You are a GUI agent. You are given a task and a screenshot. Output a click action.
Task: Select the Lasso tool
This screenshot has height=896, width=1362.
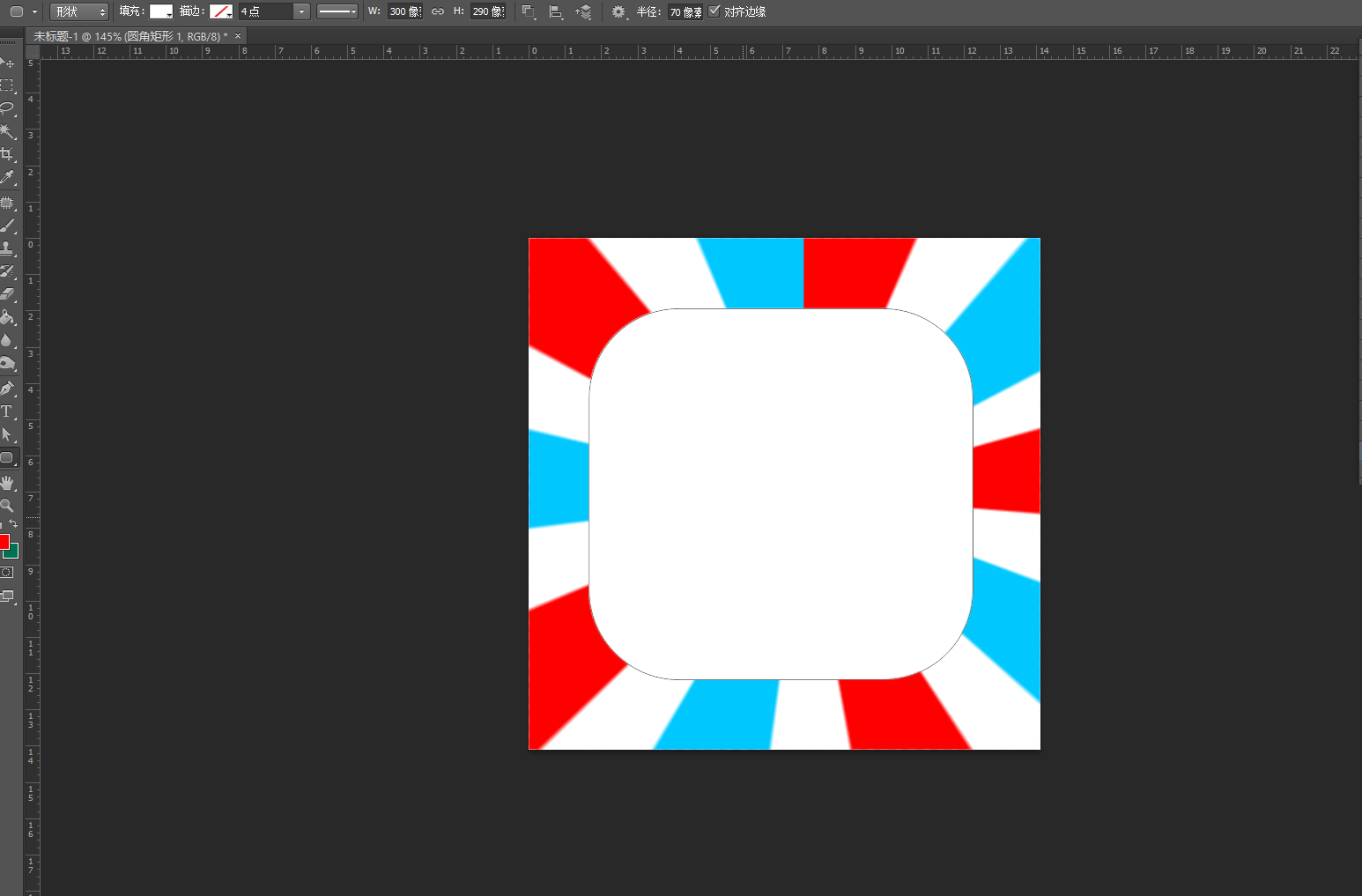pyautogui.click(x=7, y=108)
